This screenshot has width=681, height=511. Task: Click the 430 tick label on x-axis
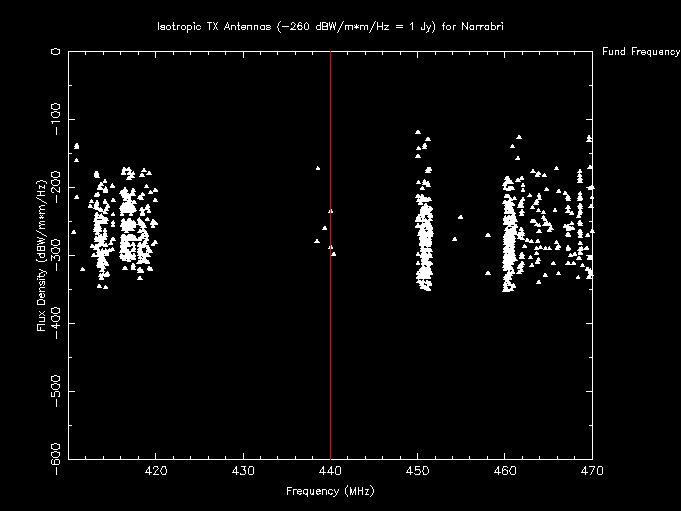coord(243,471)
